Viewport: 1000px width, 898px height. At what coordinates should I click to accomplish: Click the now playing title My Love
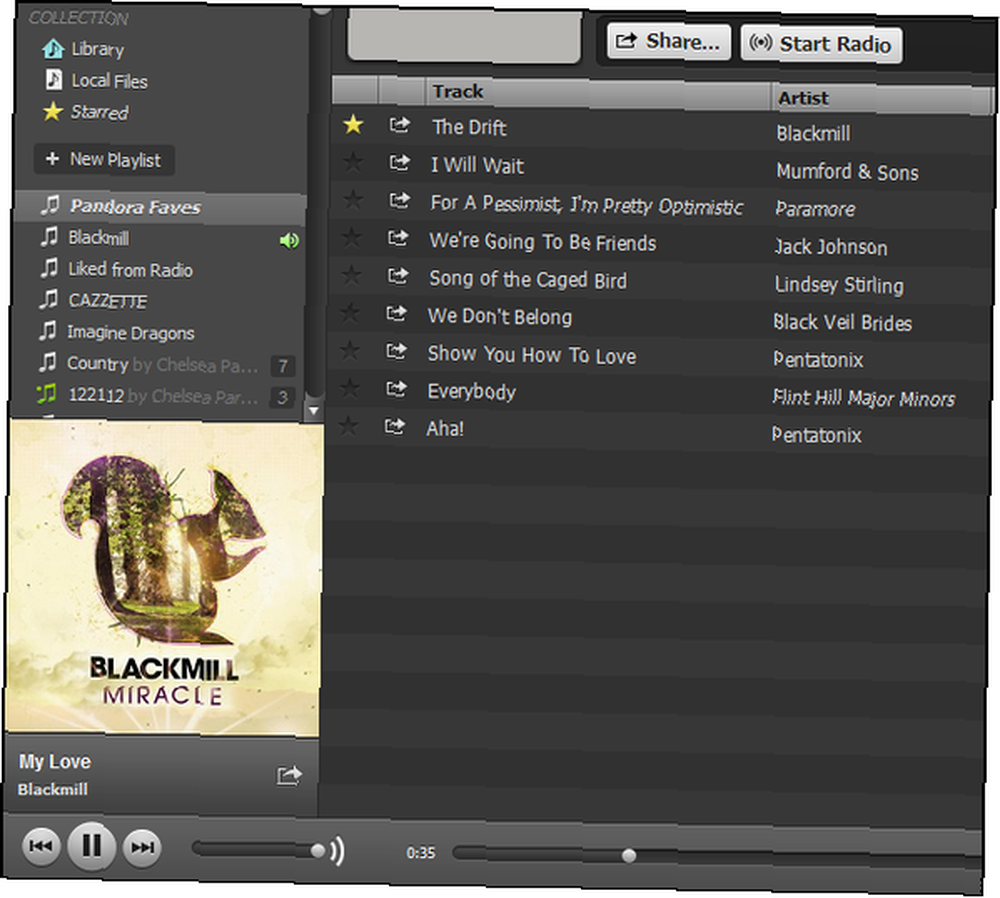[x=55, y=762]
